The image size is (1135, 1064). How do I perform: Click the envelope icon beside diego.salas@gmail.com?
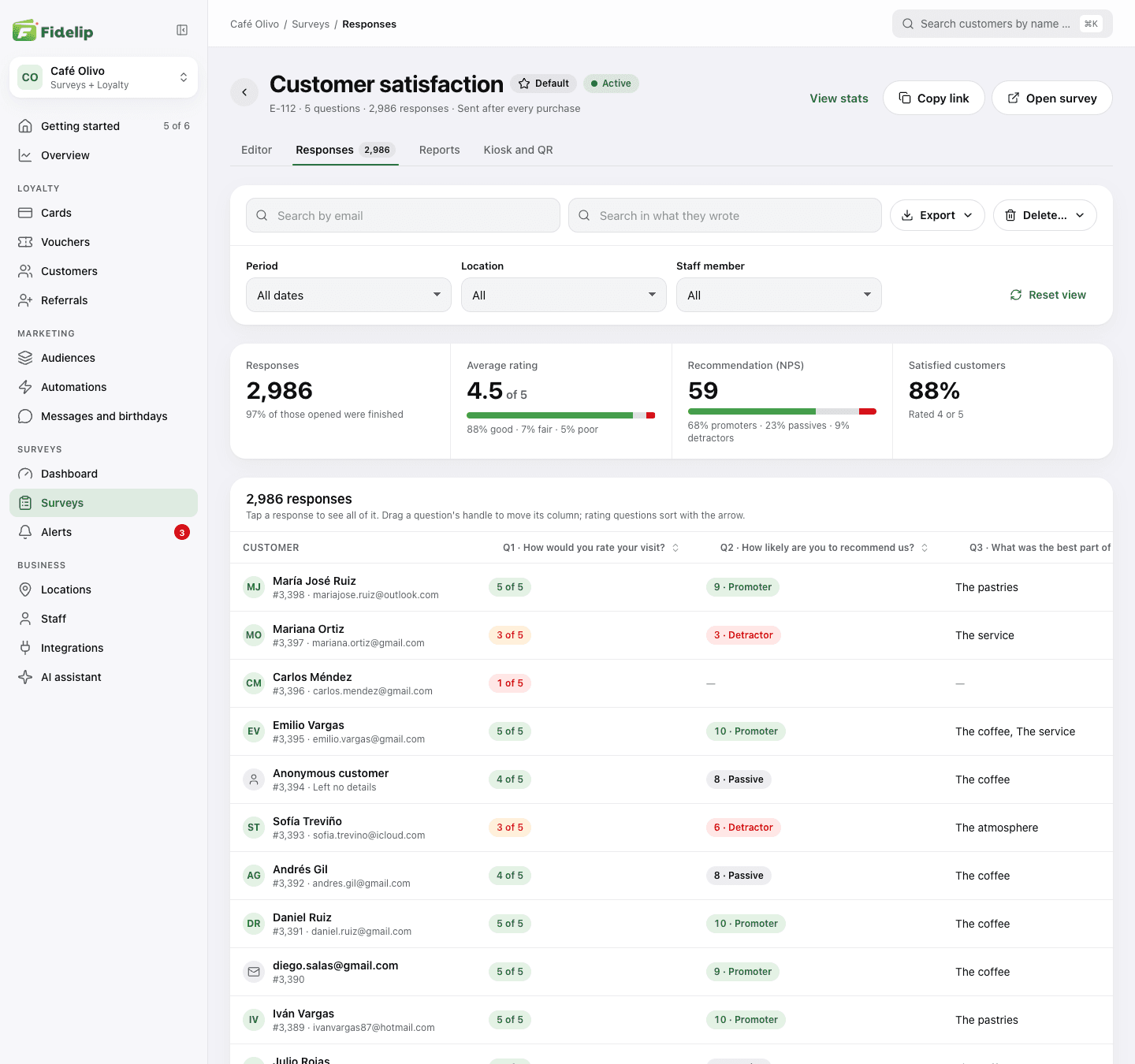[254, 972]
